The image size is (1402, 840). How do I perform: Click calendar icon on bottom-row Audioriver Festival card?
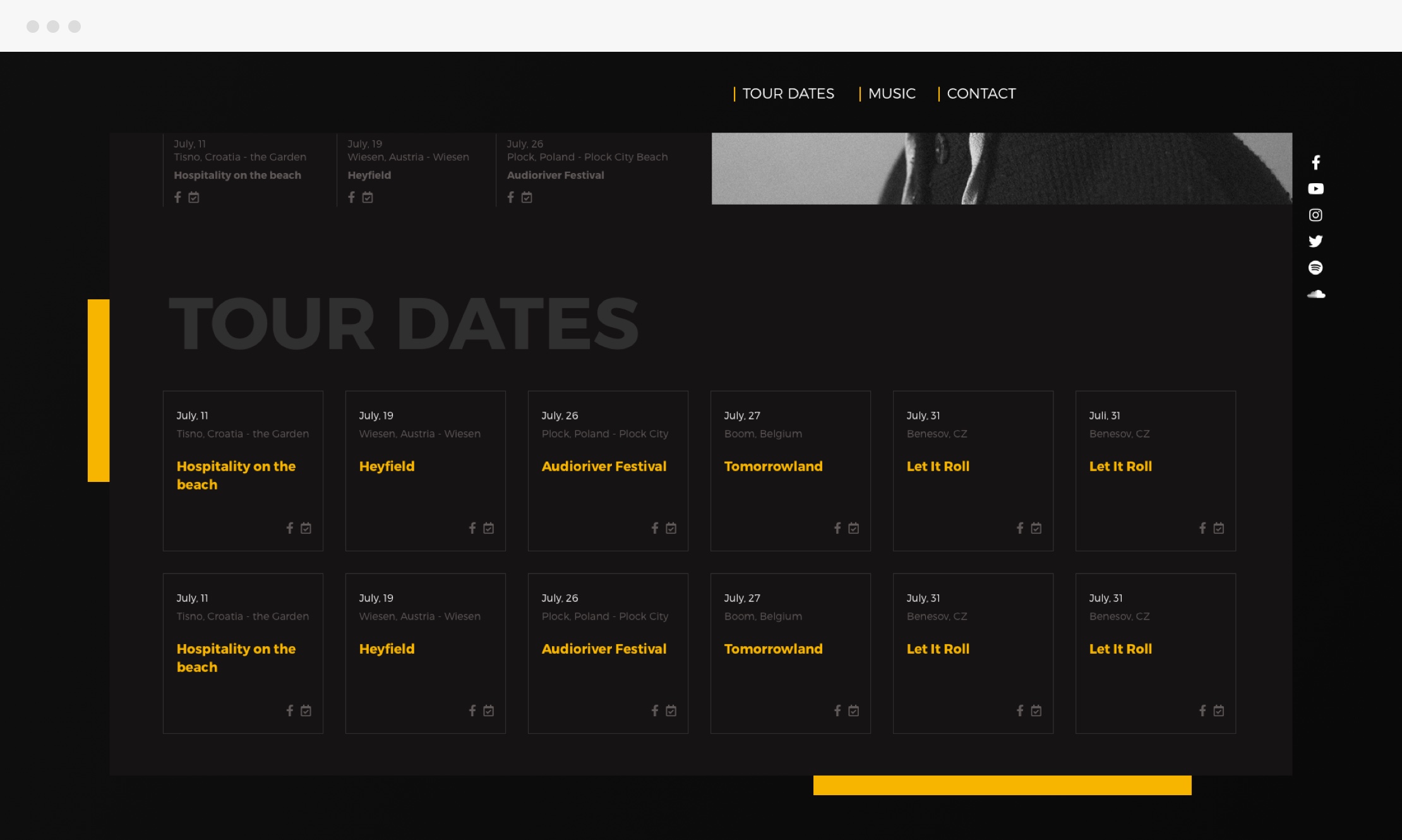point(671,711)
